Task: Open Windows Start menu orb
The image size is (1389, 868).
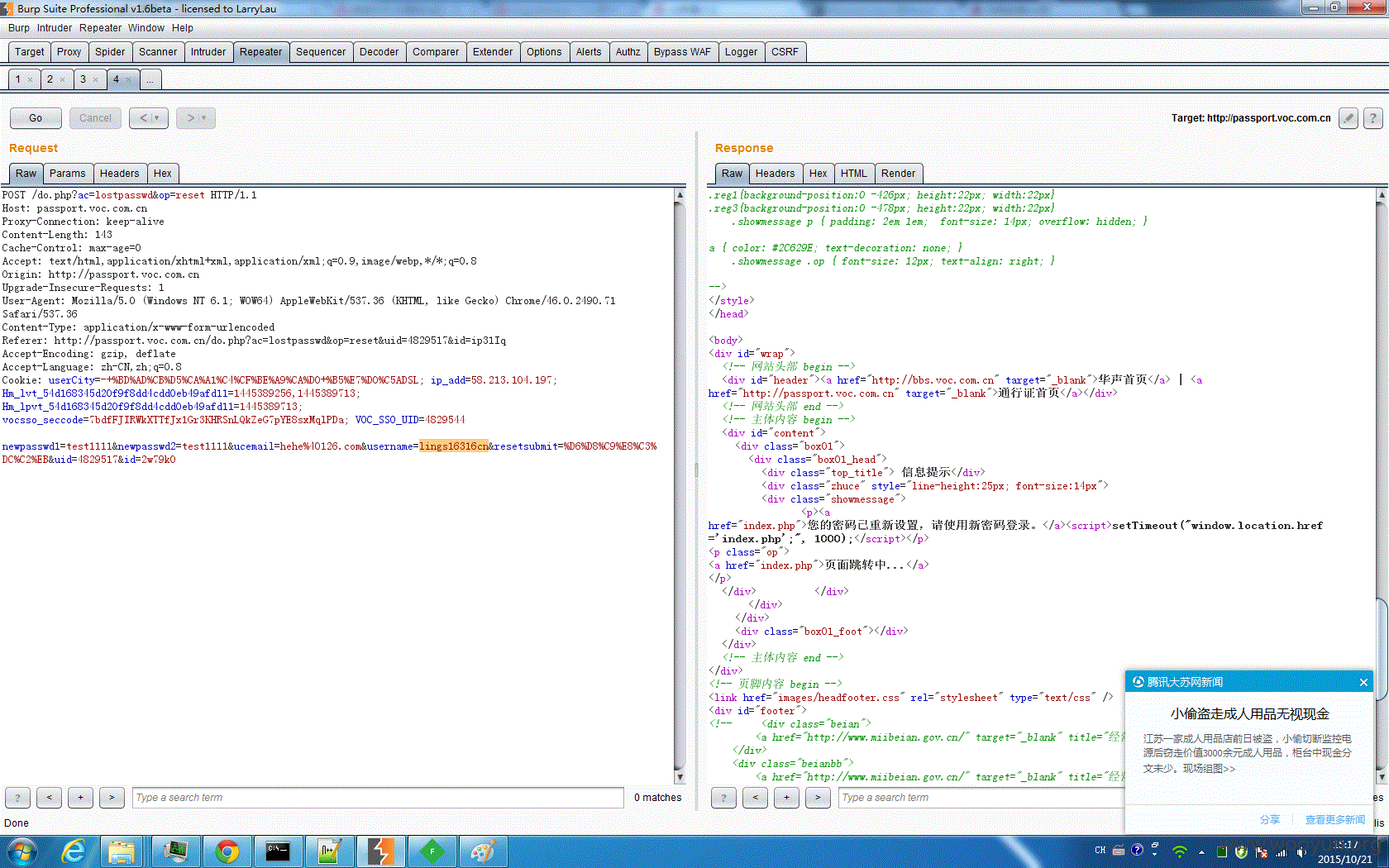Action: click(x=22, y=851)
